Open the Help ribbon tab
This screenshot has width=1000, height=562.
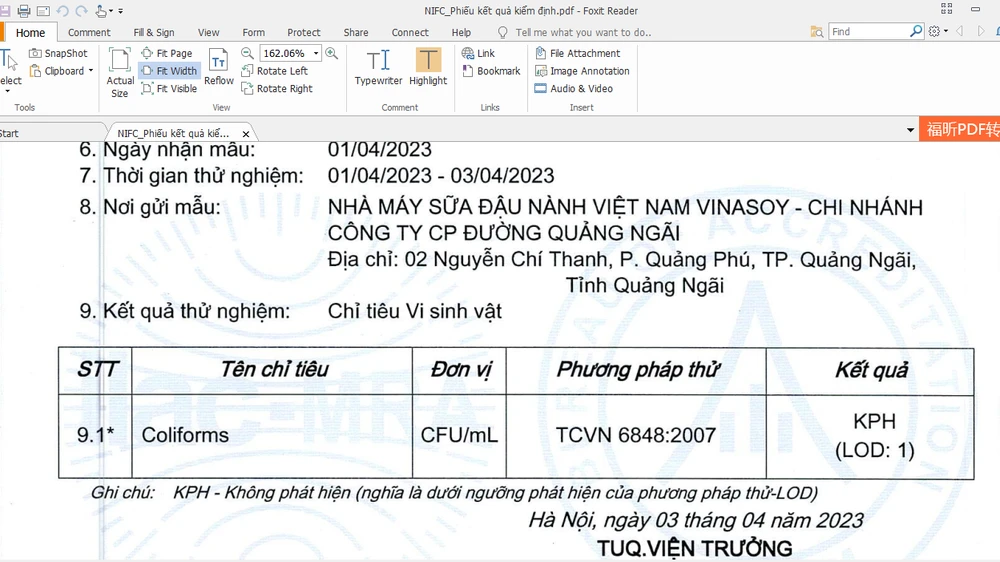coord(461,33)
